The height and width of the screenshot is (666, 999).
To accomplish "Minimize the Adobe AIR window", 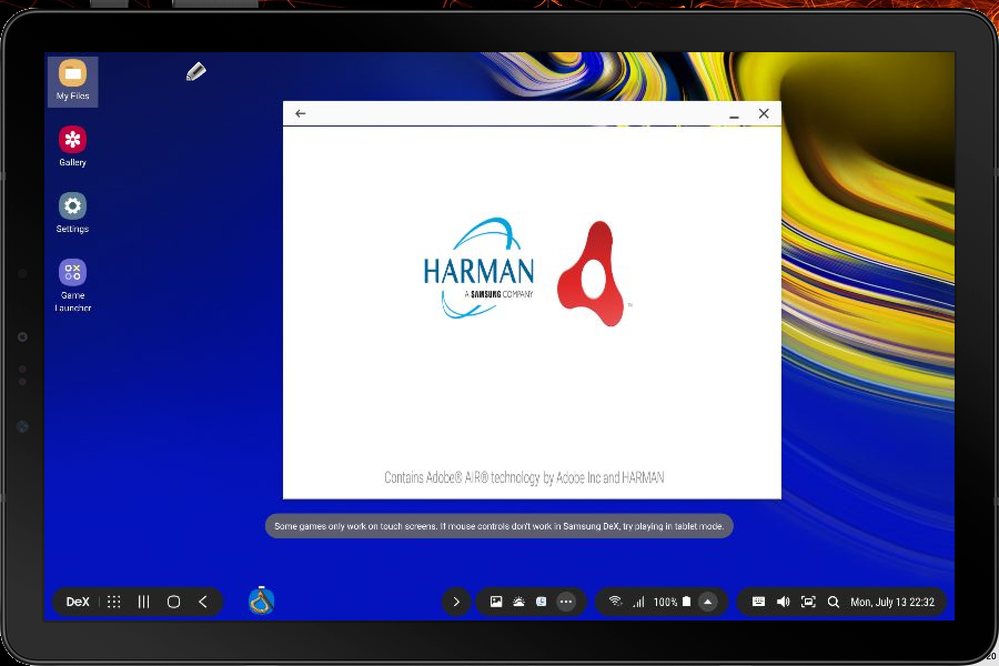I will coord(734,115).
